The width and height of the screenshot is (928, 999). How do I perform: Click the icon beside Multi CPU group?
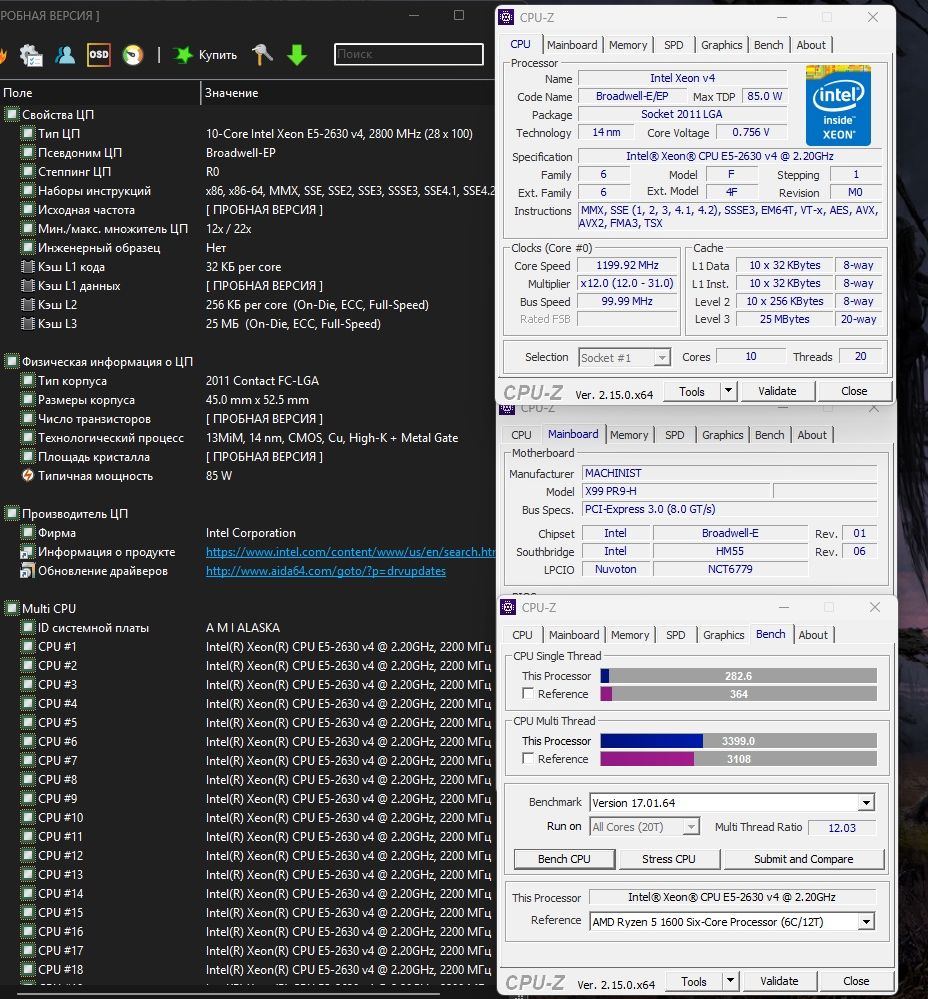11,608
